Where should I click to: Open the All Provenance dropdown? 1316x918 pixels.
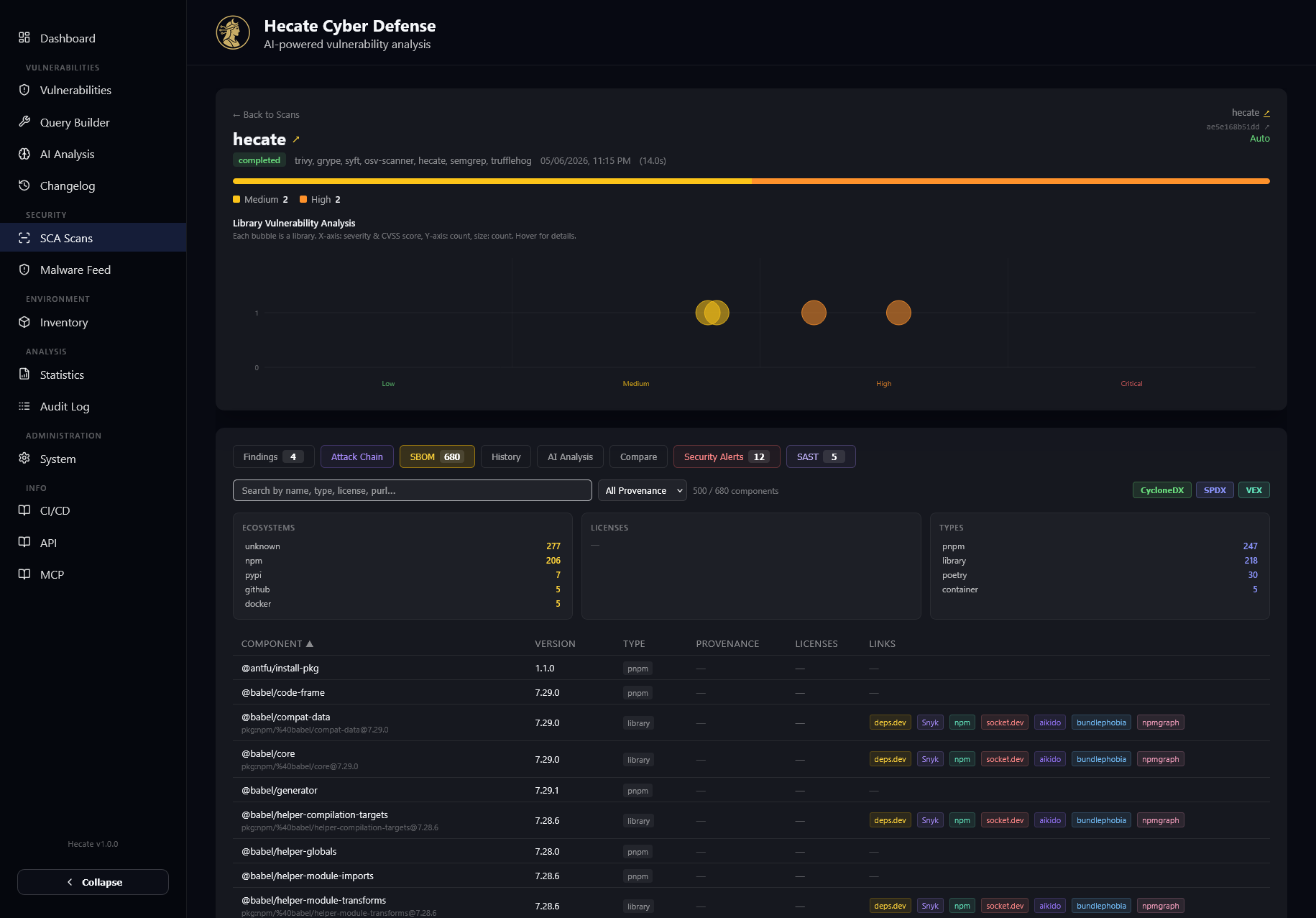pyautogui.click(x=643, y=490)
